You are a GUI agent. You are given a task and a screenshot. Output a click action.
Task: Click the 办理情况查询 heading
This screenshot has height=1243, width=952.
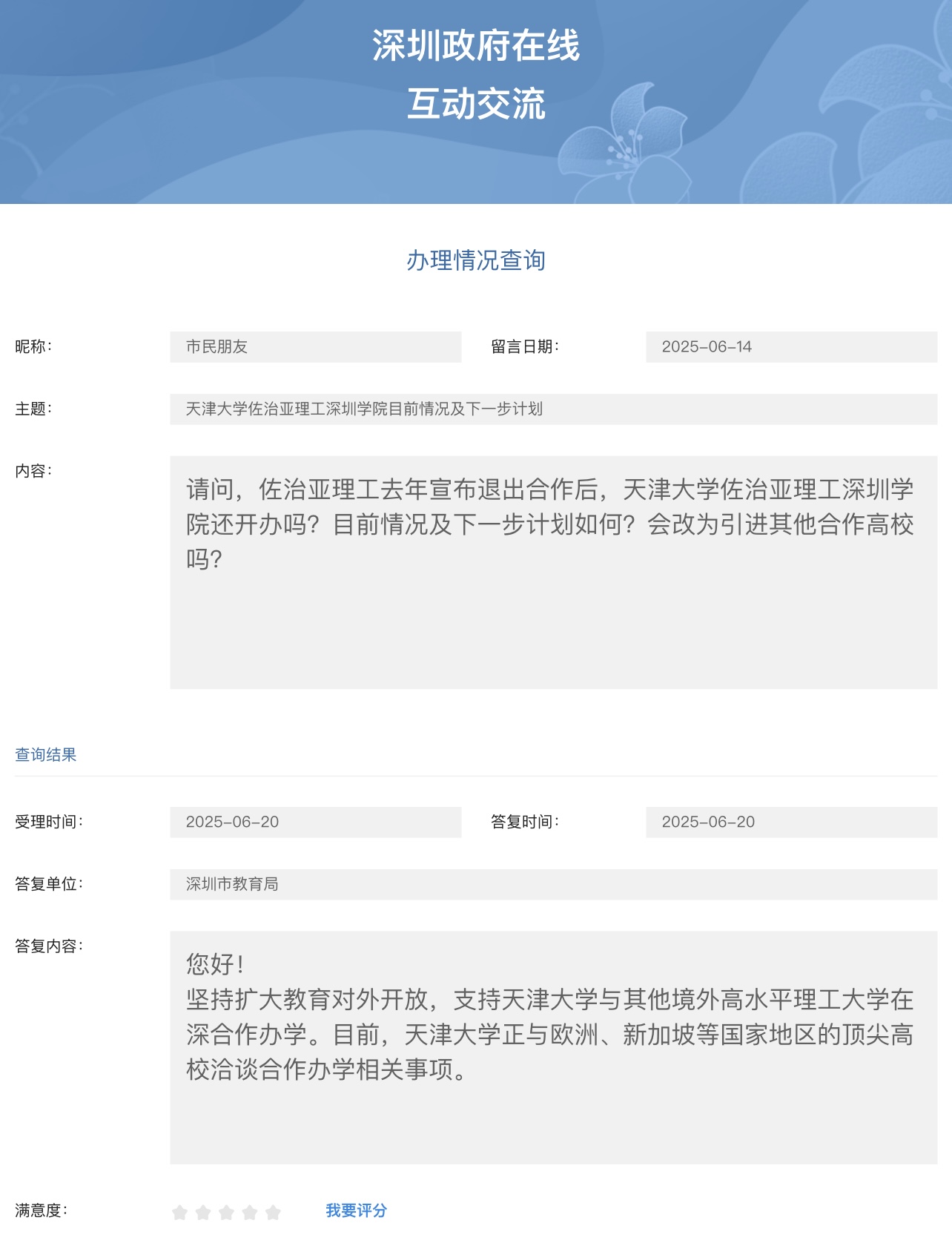(476, 260)
